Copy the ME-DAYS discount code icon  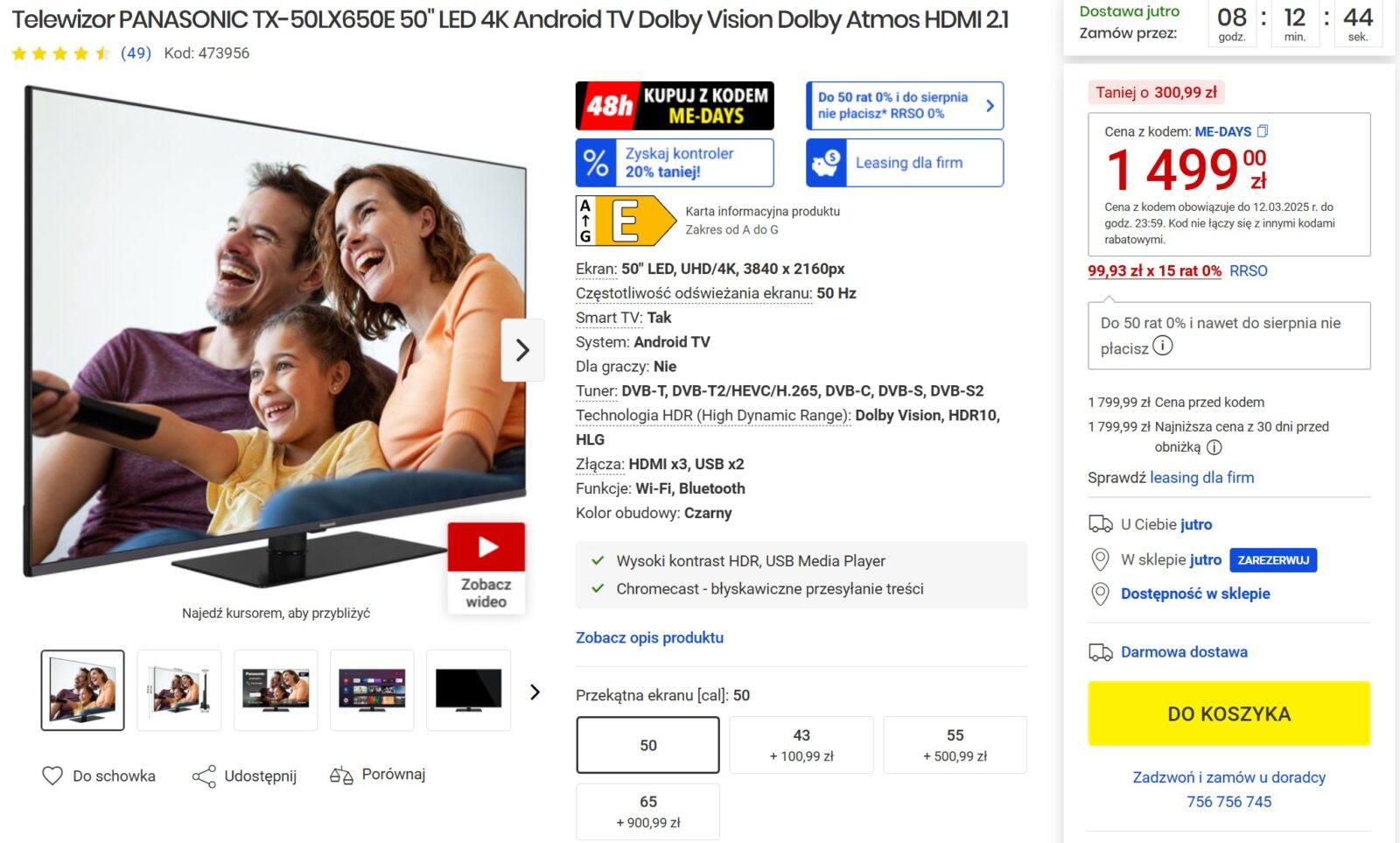tap(1262, 131)
